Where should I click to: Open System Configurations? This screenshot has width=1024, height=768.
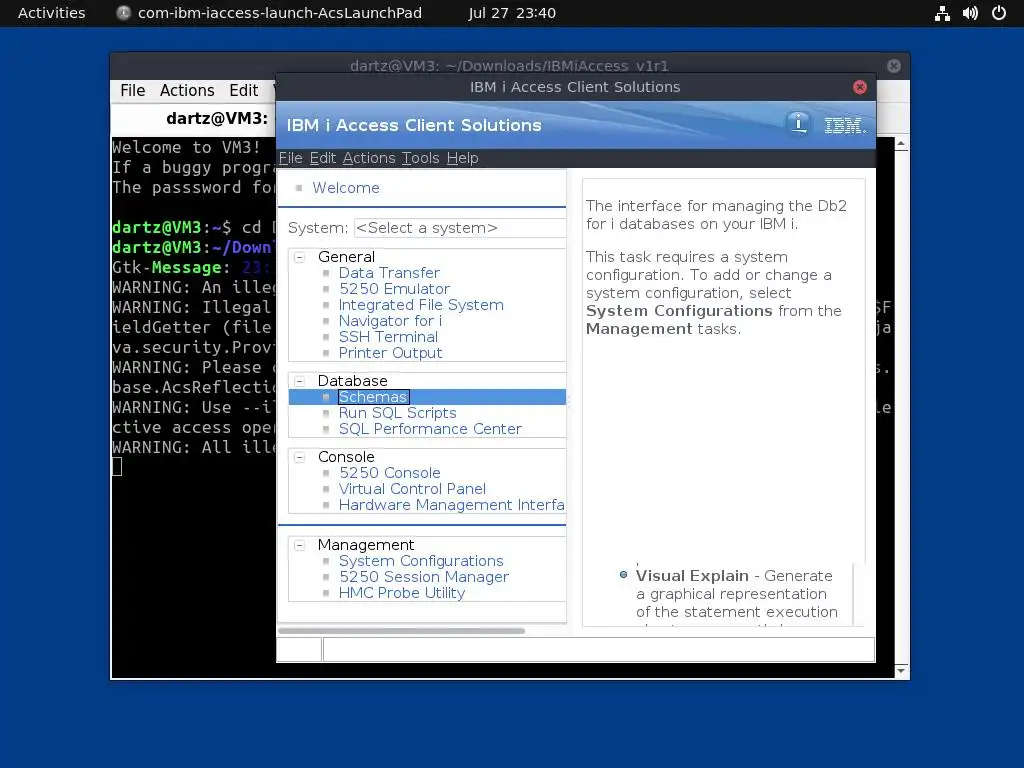point(421,561)
